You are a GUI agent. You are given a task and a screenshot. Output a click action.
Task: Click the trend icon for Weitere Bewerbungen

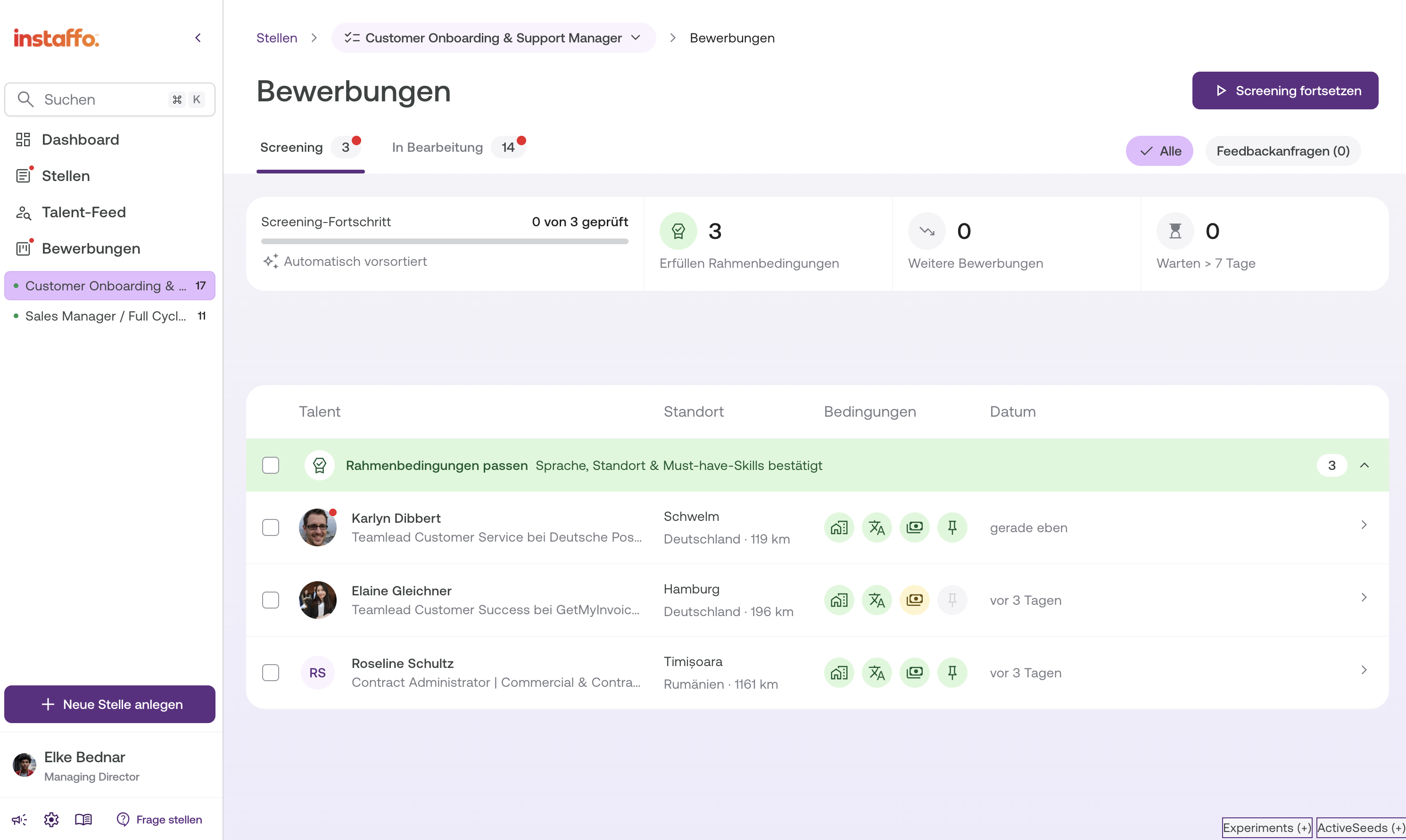[926, 231]
